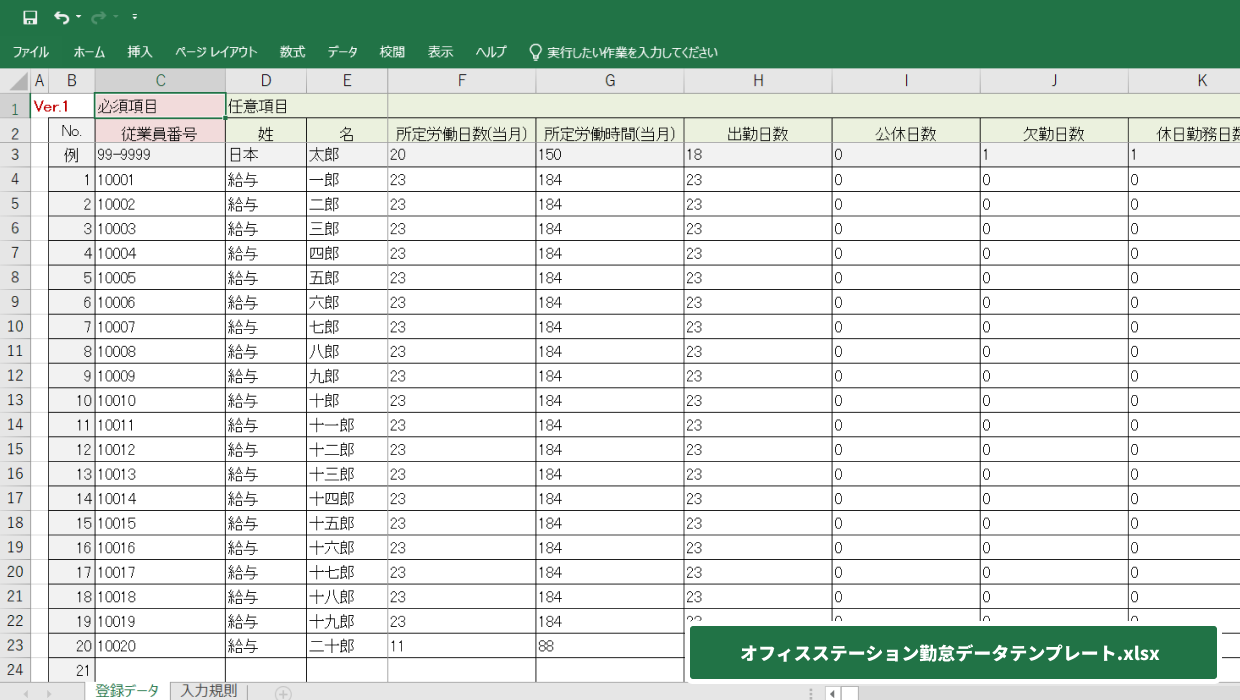
Task: Select column D header
Action: 266,81
